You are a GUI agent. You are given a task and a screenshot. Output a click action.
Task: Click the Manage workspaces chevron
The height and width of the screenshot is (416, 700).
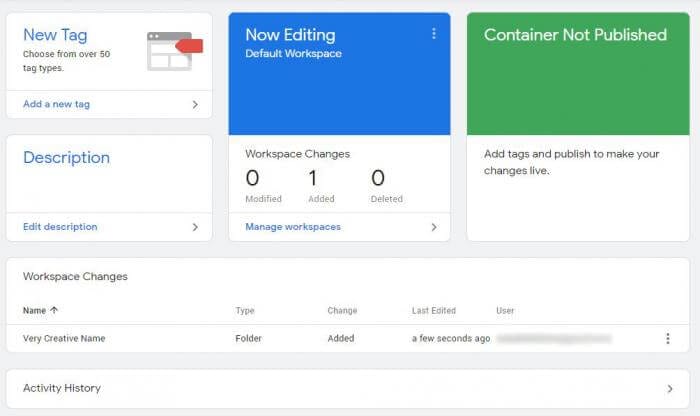pyautogui.click(x=433, y=227)
